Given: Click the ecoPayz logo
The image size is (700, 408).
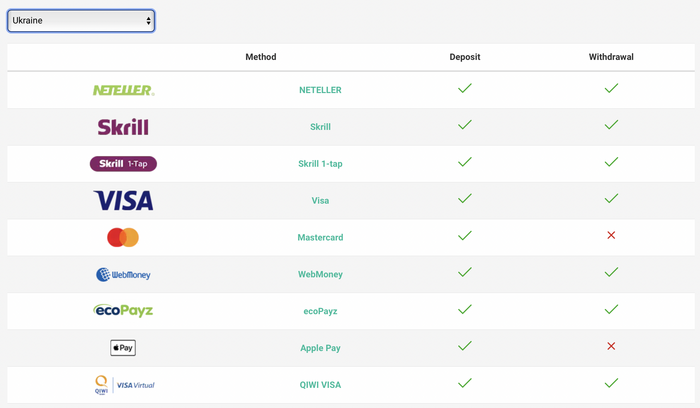Looking at the screenshot, I should tap(123, 310).
